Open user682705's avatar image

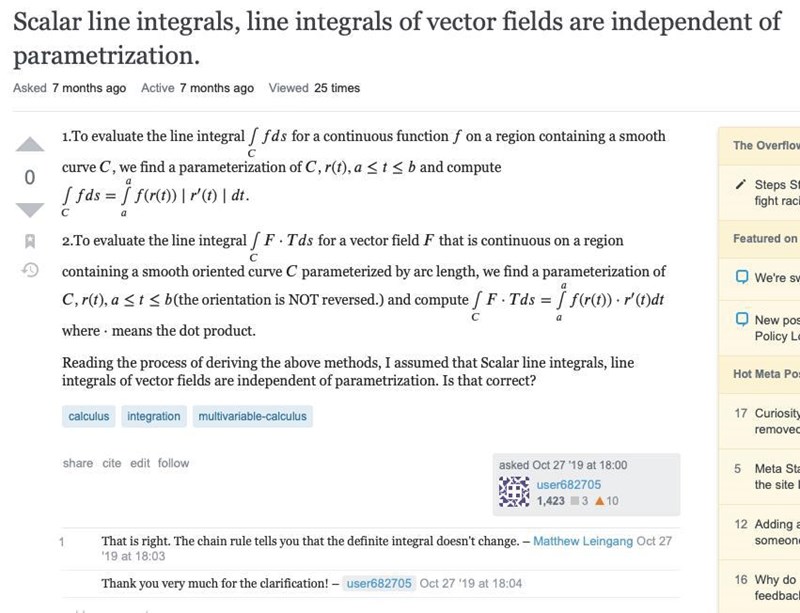click(x=513, y=492)
